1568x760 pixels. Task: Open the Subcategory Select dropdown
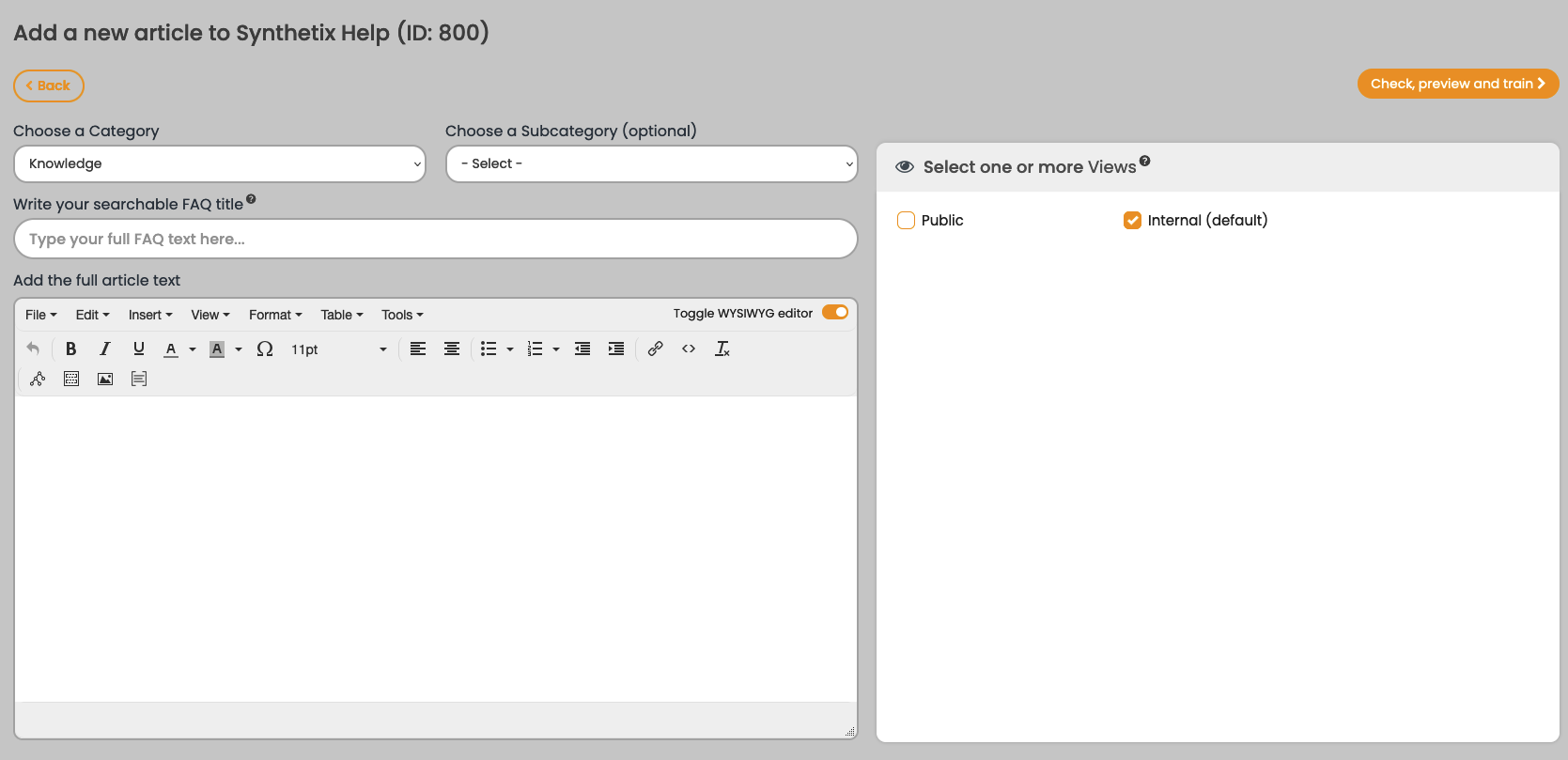click(x=652, y=163)
